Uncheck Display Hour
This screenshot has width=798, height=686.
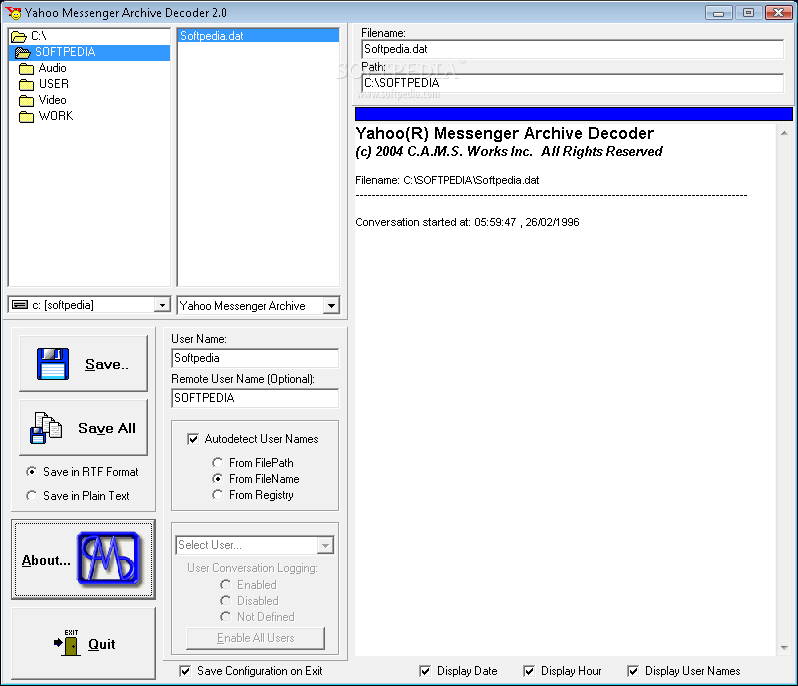[529, 671]
